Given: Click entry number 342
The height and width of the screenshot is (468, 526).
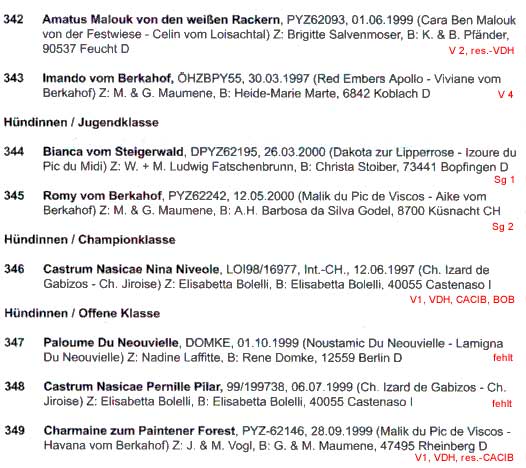Looking at the screenshot, I should [13, 19].
